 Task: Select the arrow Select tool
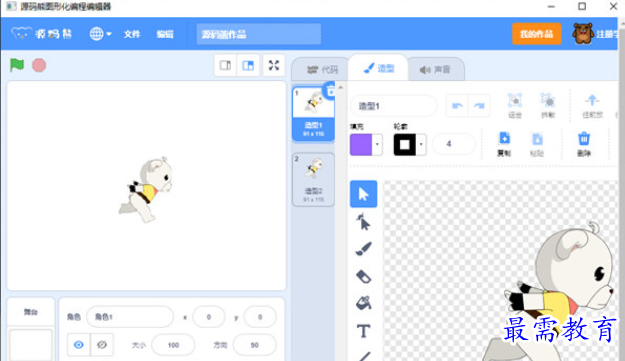pyautogui.click(x=364, y=194)
